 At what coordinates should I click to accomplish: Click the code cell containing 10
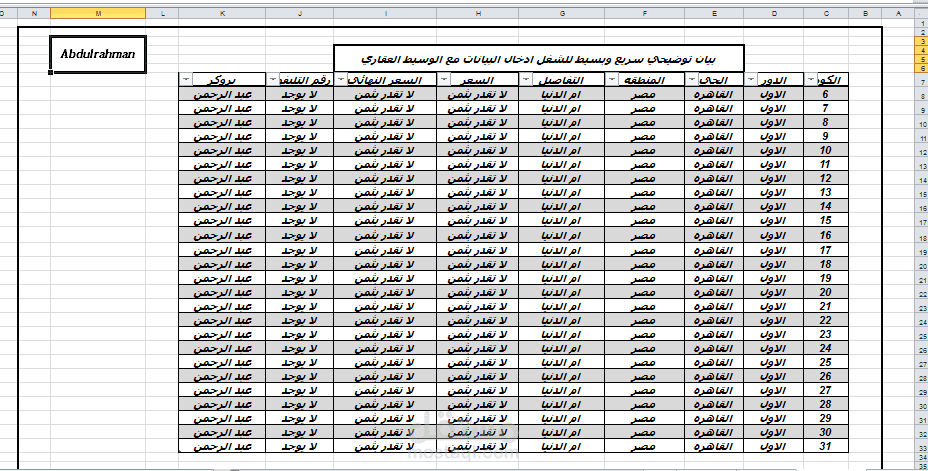(826, 150)
